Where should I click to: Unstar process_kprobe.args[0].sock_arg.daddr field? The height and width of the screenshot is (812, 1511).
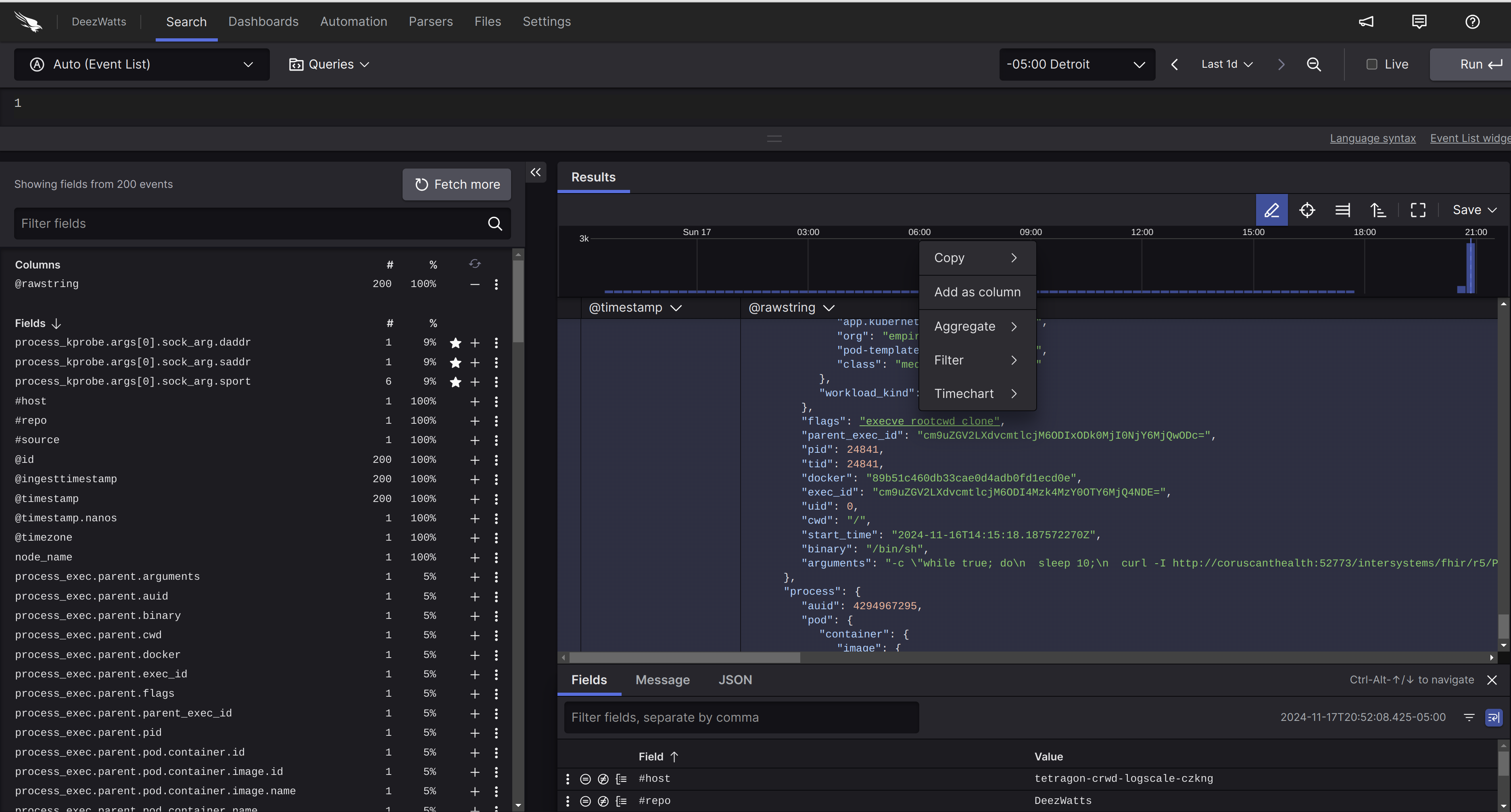455,343
